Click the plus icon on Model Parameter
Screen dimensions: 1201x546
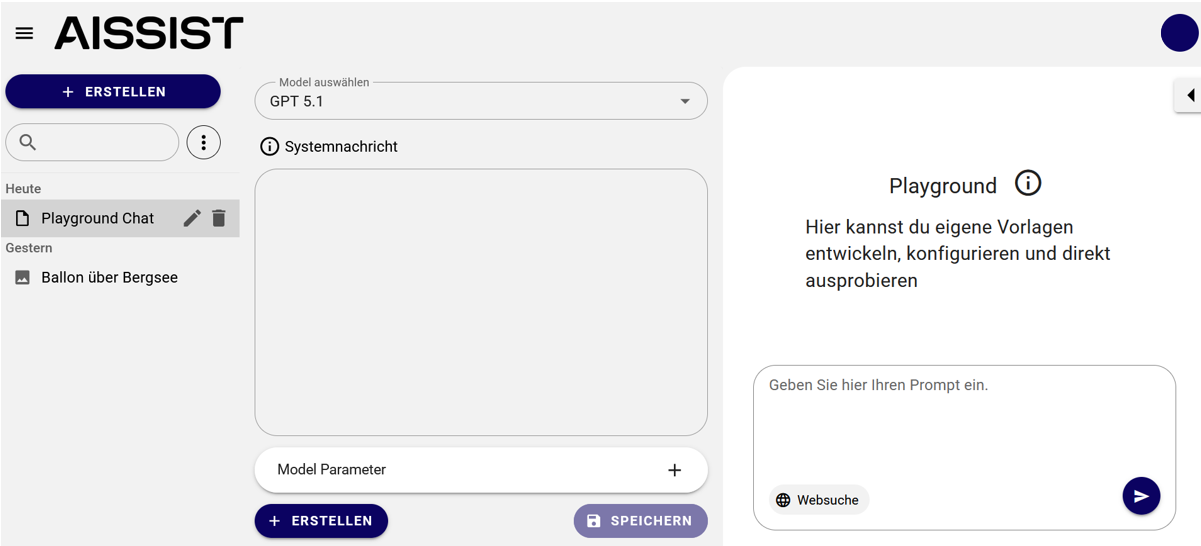[x=675, y=470]
